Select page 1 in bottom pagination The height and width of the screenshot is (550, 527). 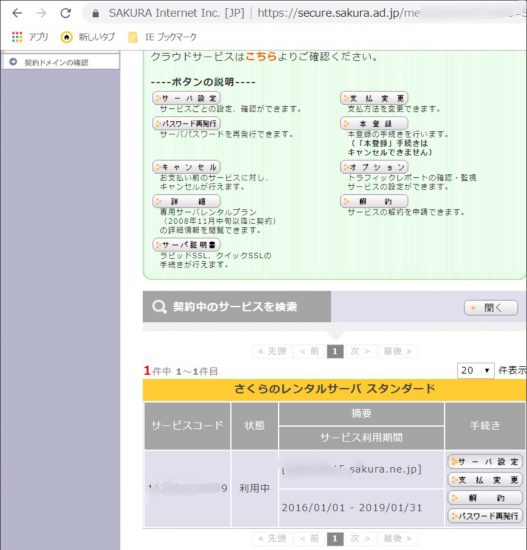click(335, 538)
